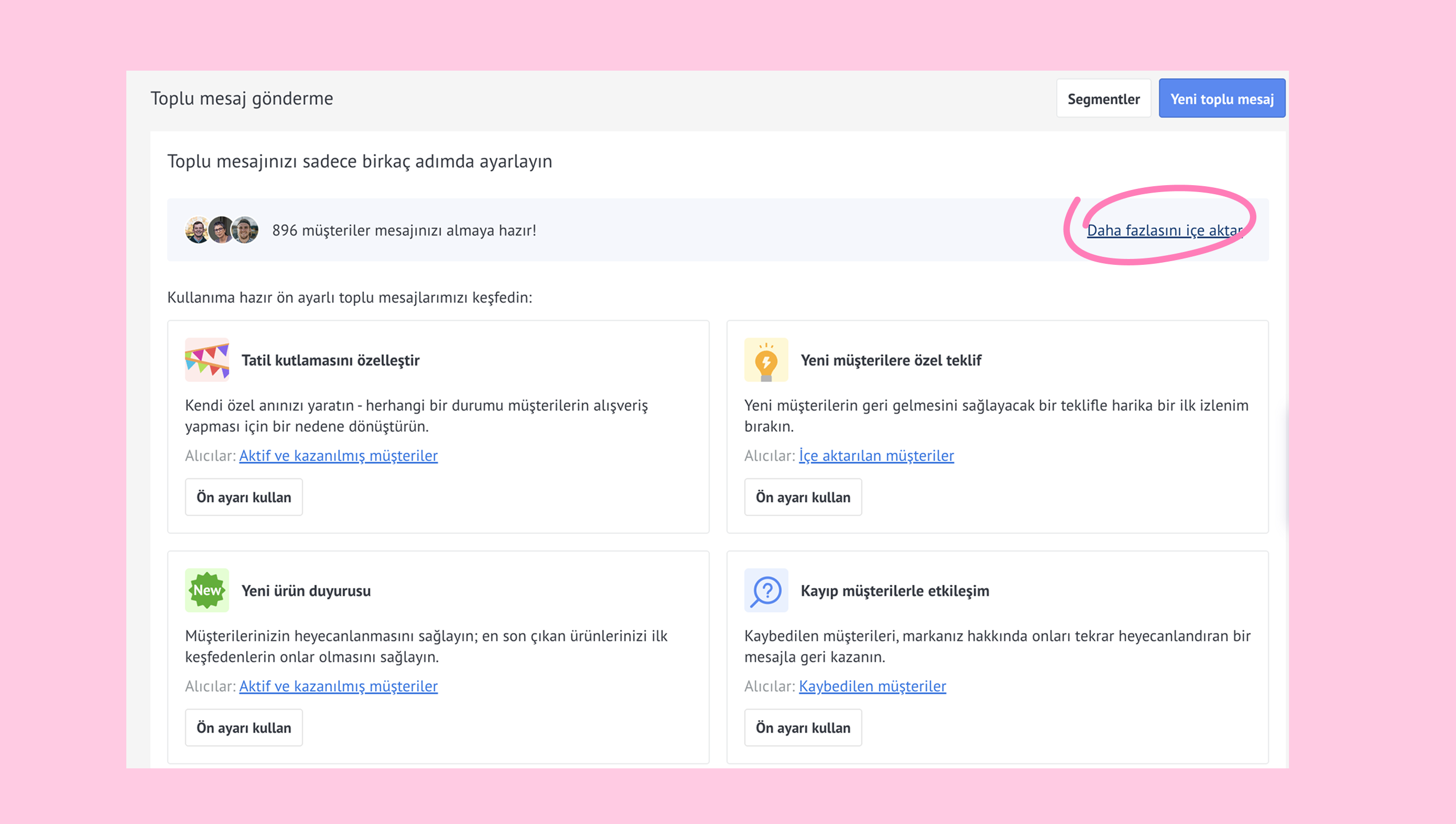Click the Tatil kutlamasını özelleştir title
The width and height of the screenshot is (1456, 824).
click(x=331, y=361)
